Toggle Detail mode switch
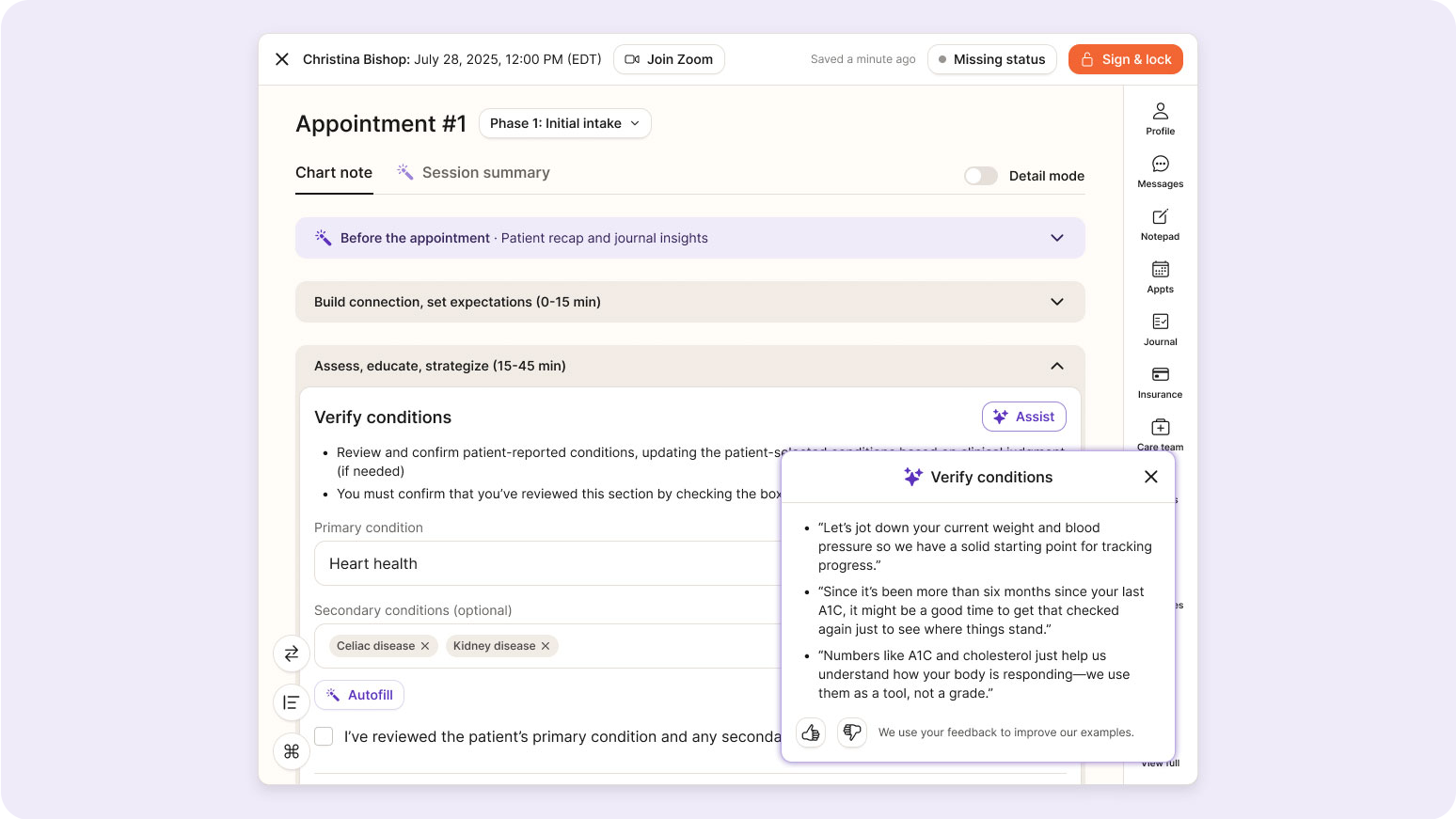 coord(981,176)
